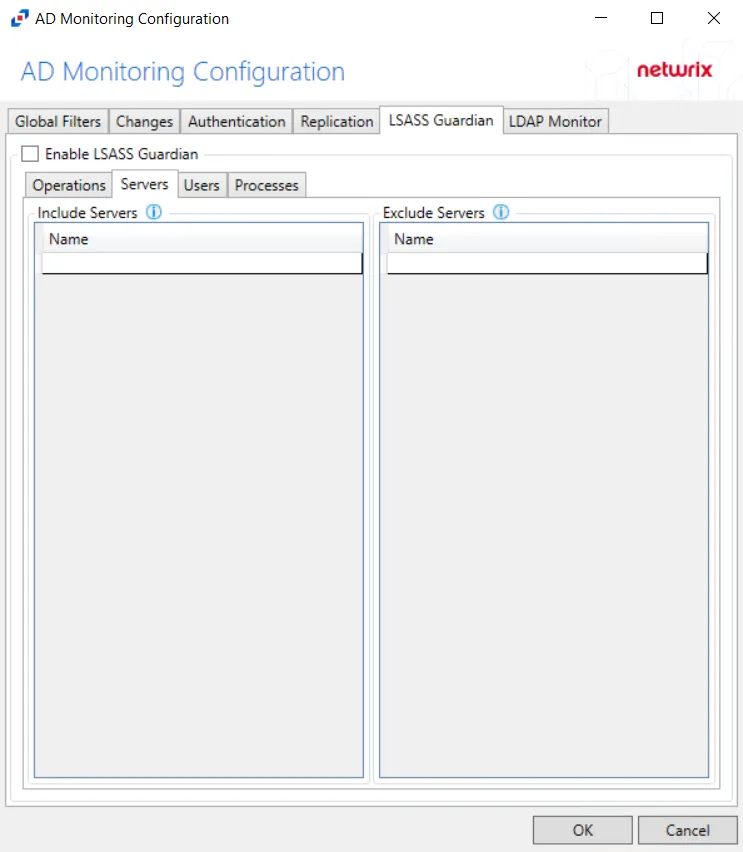Click Name column header in Include Servers

click(x=202, y=239)
